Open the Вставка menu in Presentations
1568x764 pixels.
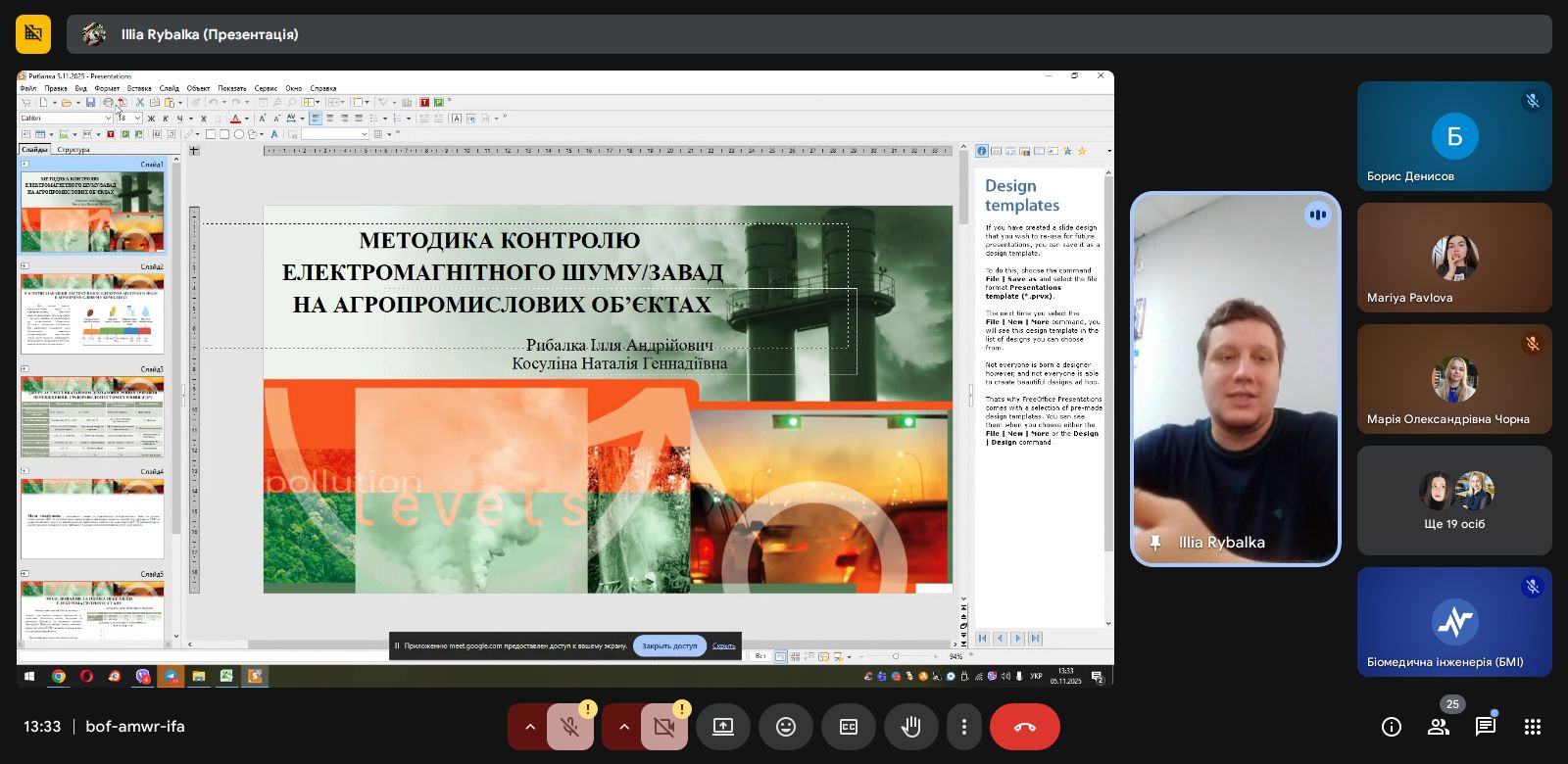(139, 88)
